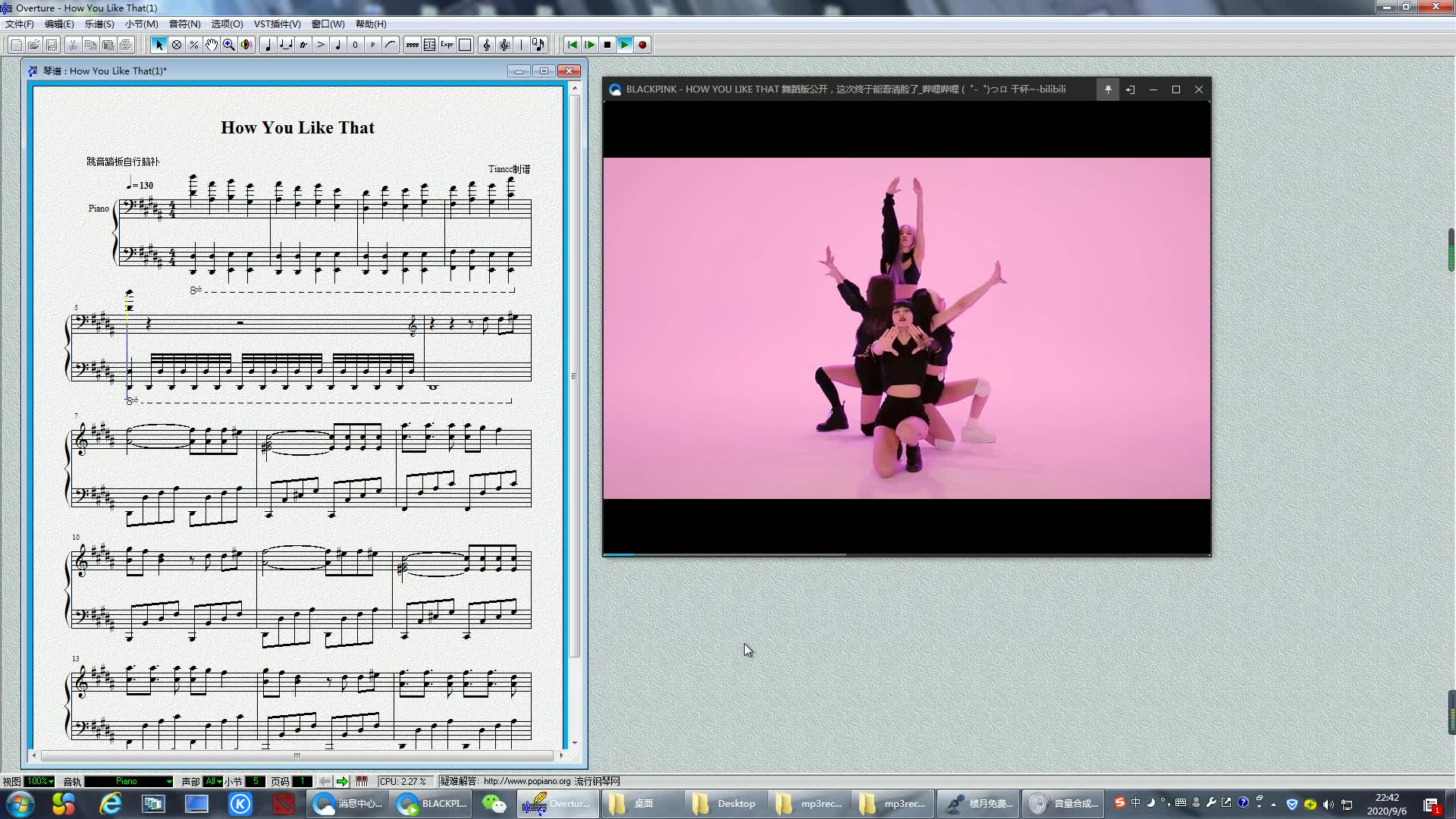The width and height of the screenshot is (1456, 819).
Task: Open the trill ornament palette
Action: [x=303, y=45]
